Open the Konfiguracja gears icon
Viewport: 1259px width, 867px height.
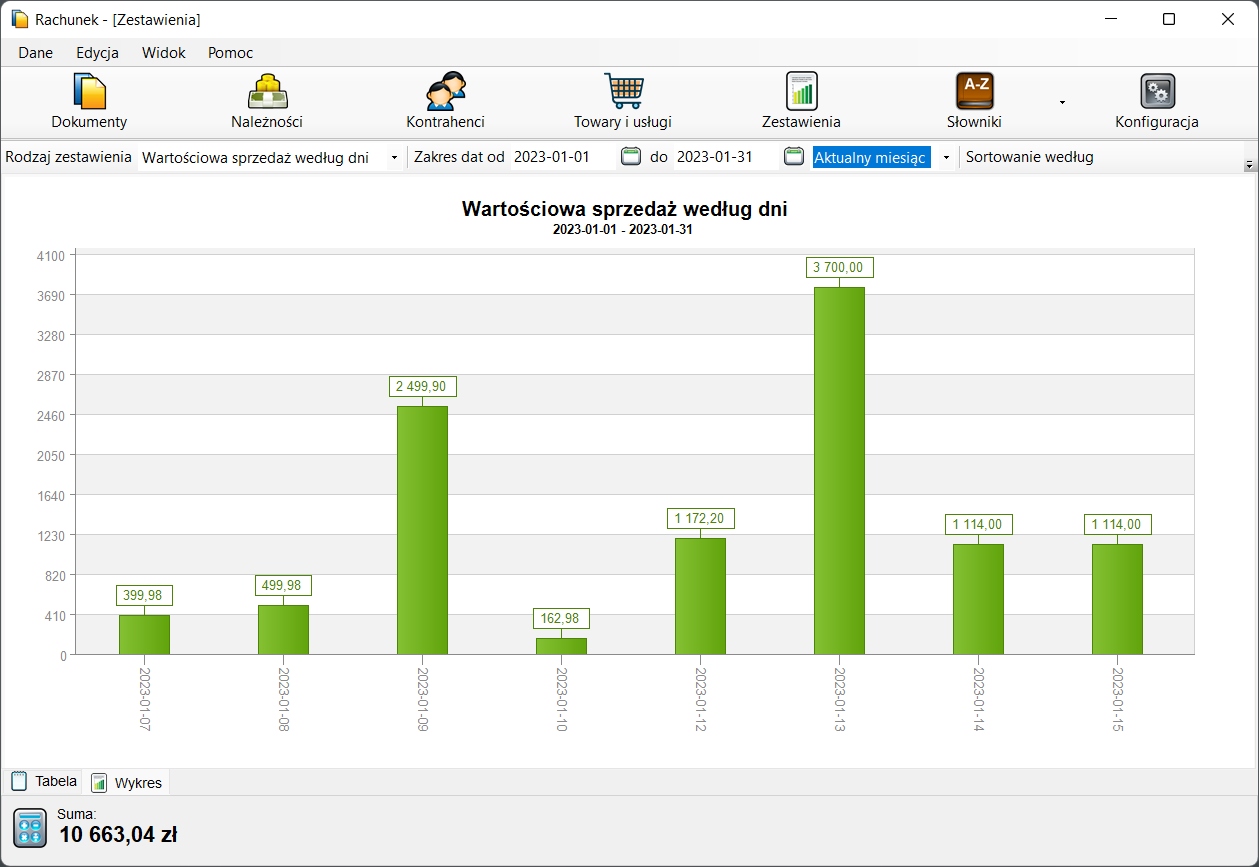[1157, 92]
